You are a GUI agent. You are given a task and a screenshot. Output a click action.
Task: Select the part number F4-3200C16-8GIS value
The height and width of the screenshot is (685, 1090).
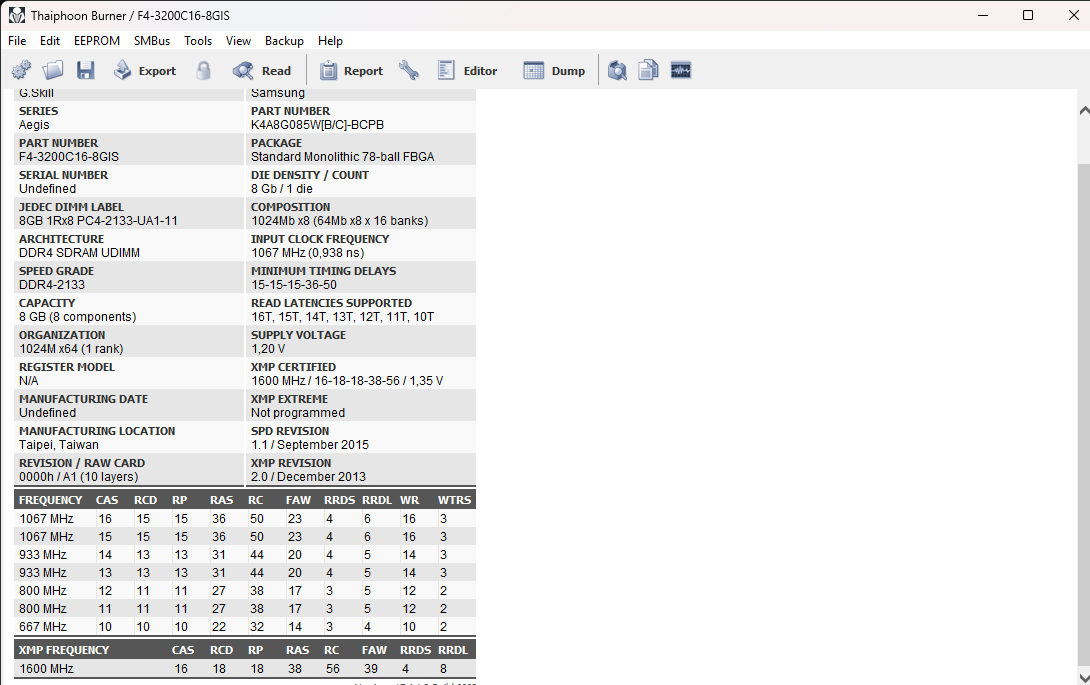[x=69, y=156]
